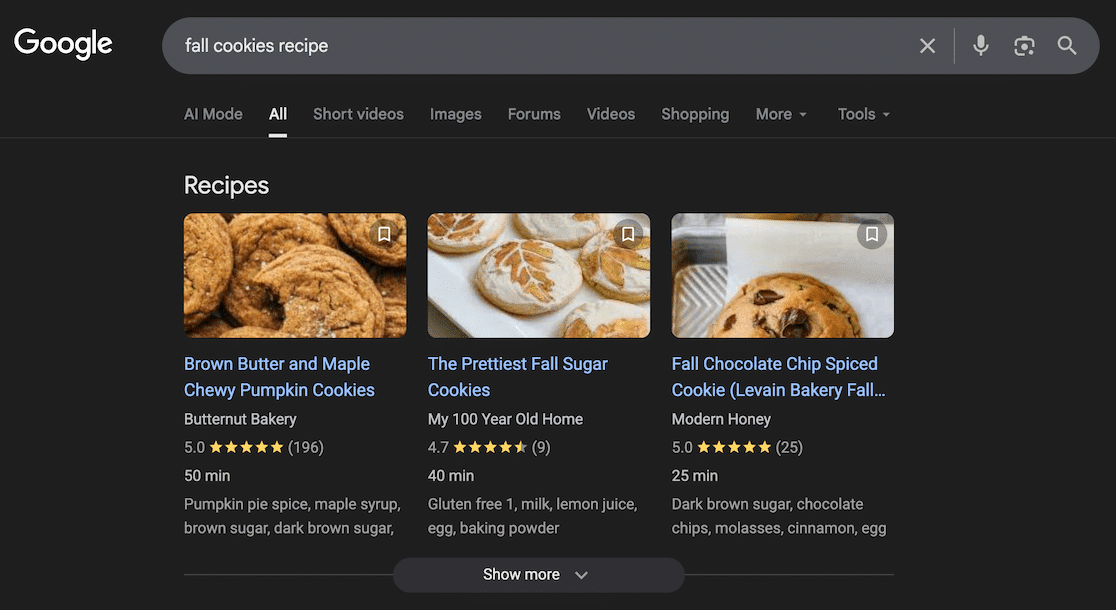Select the Shopping tab
The image size is (1116, 610).
click(695, 114)
